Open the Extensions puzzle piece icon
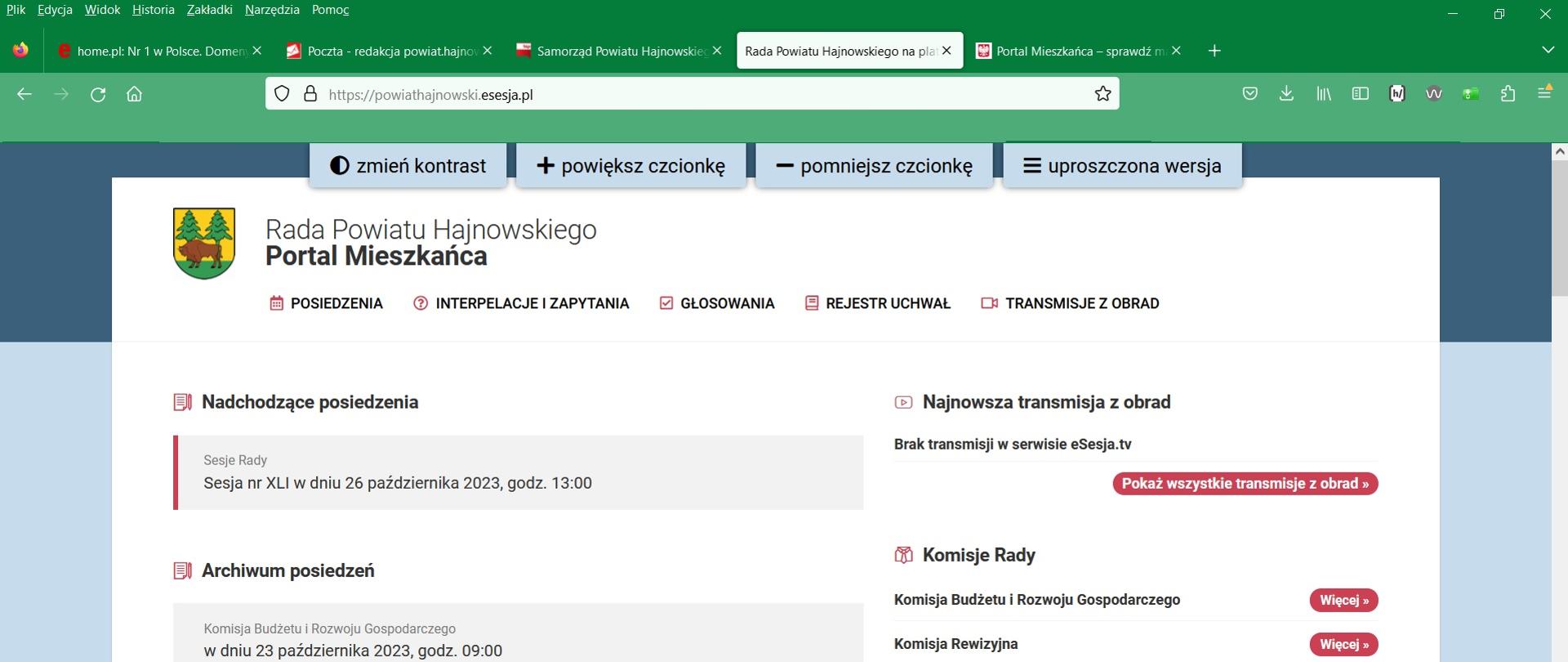 click(1508, 94)
